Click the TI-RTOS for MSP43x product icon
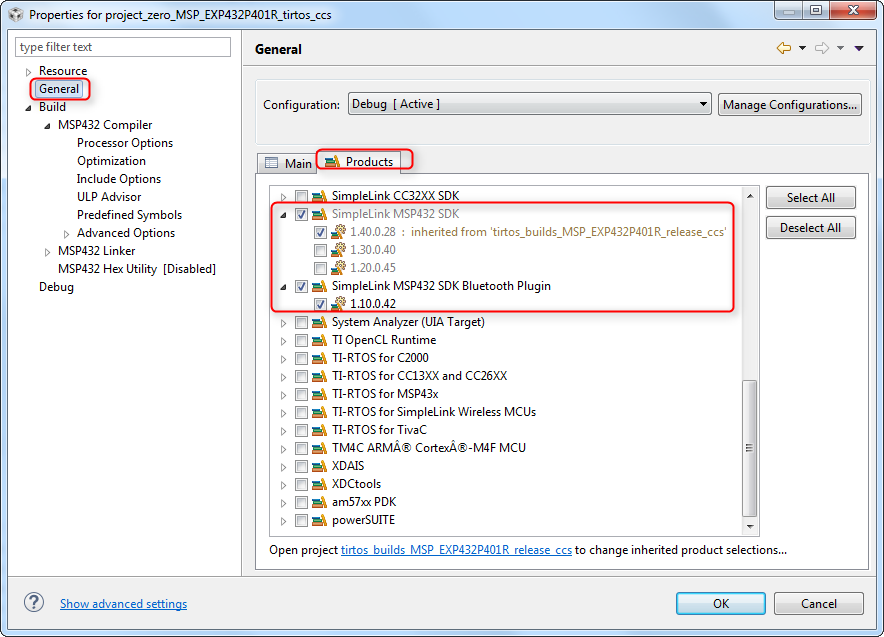 [320, 395]
